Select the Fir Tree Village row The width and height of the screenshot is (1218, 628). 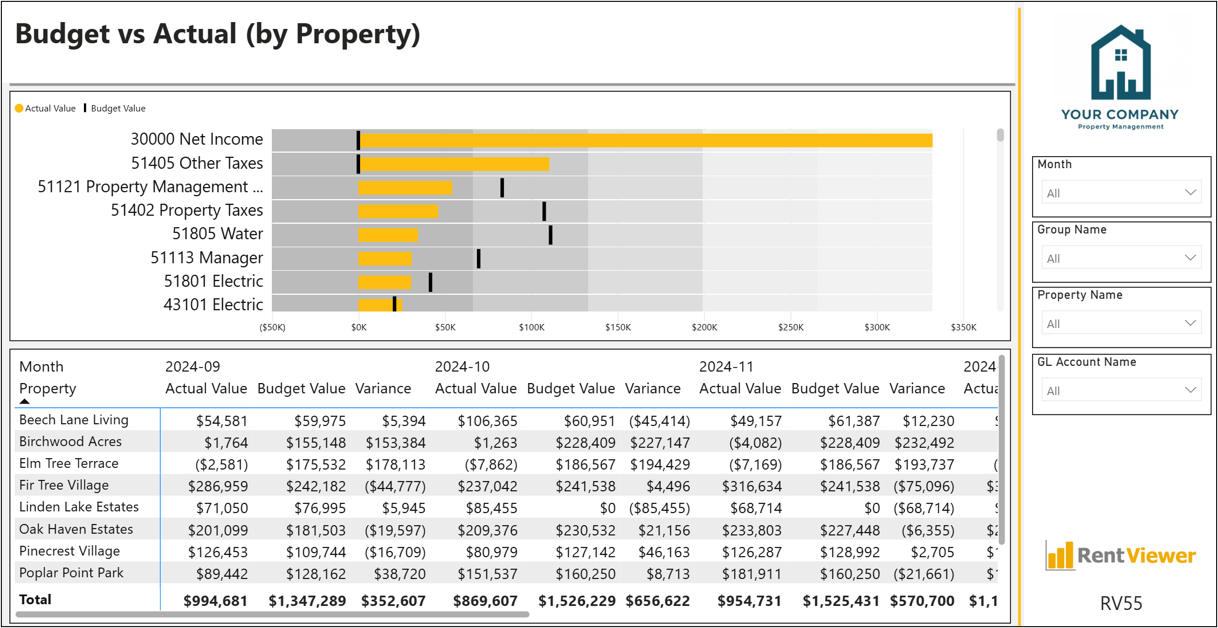[64, 485]
